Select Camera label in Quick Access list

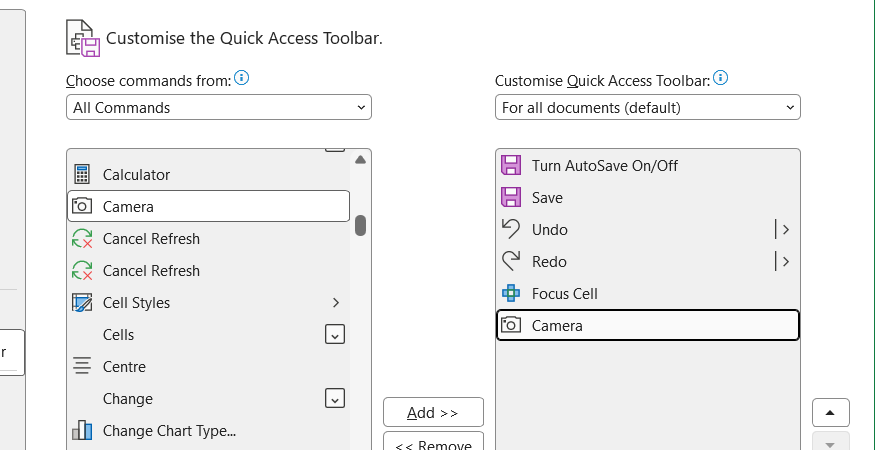pyautogui.click(x=557, y=325)
